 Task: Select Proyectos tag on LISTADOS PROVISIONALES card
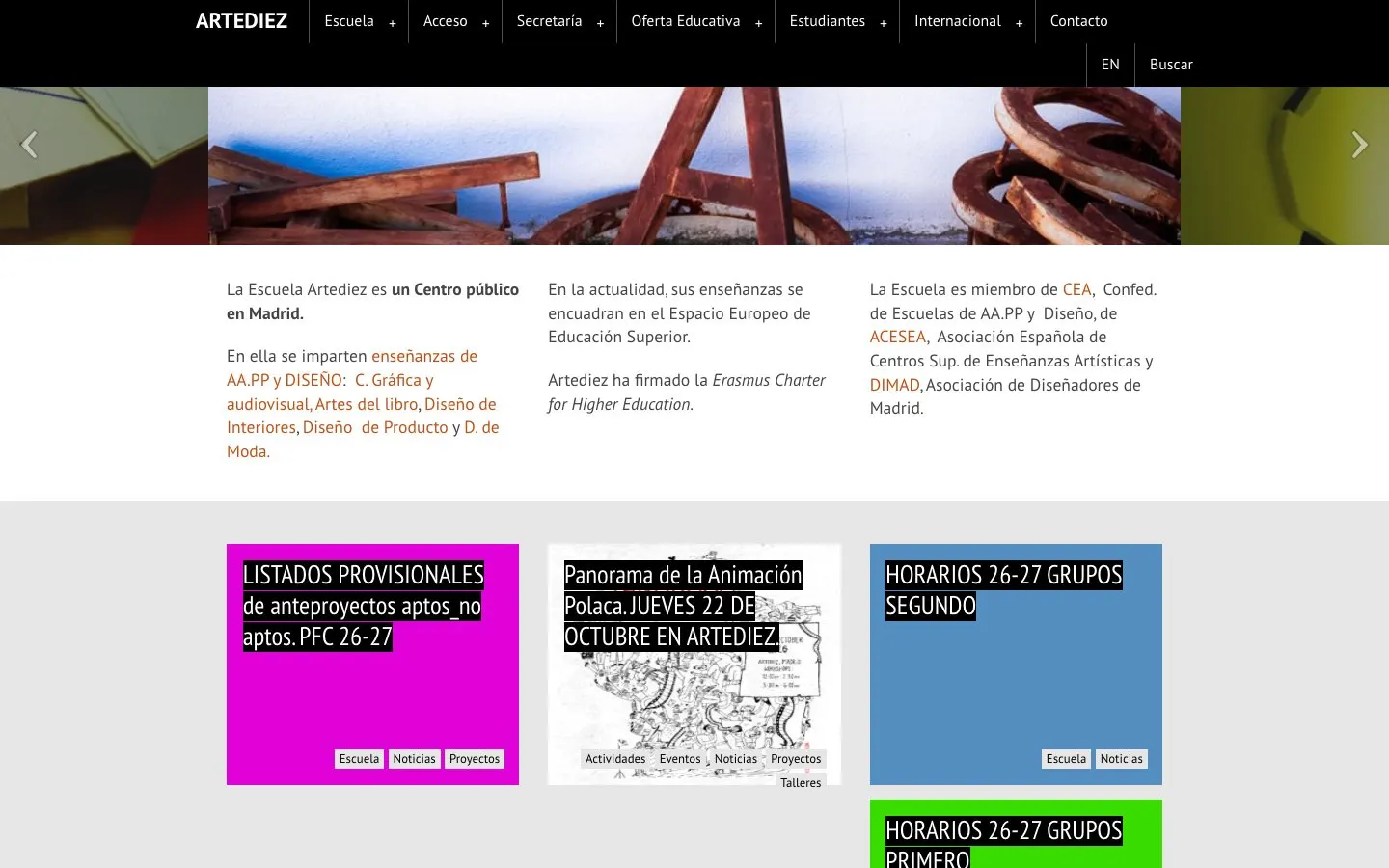[475, 759]
